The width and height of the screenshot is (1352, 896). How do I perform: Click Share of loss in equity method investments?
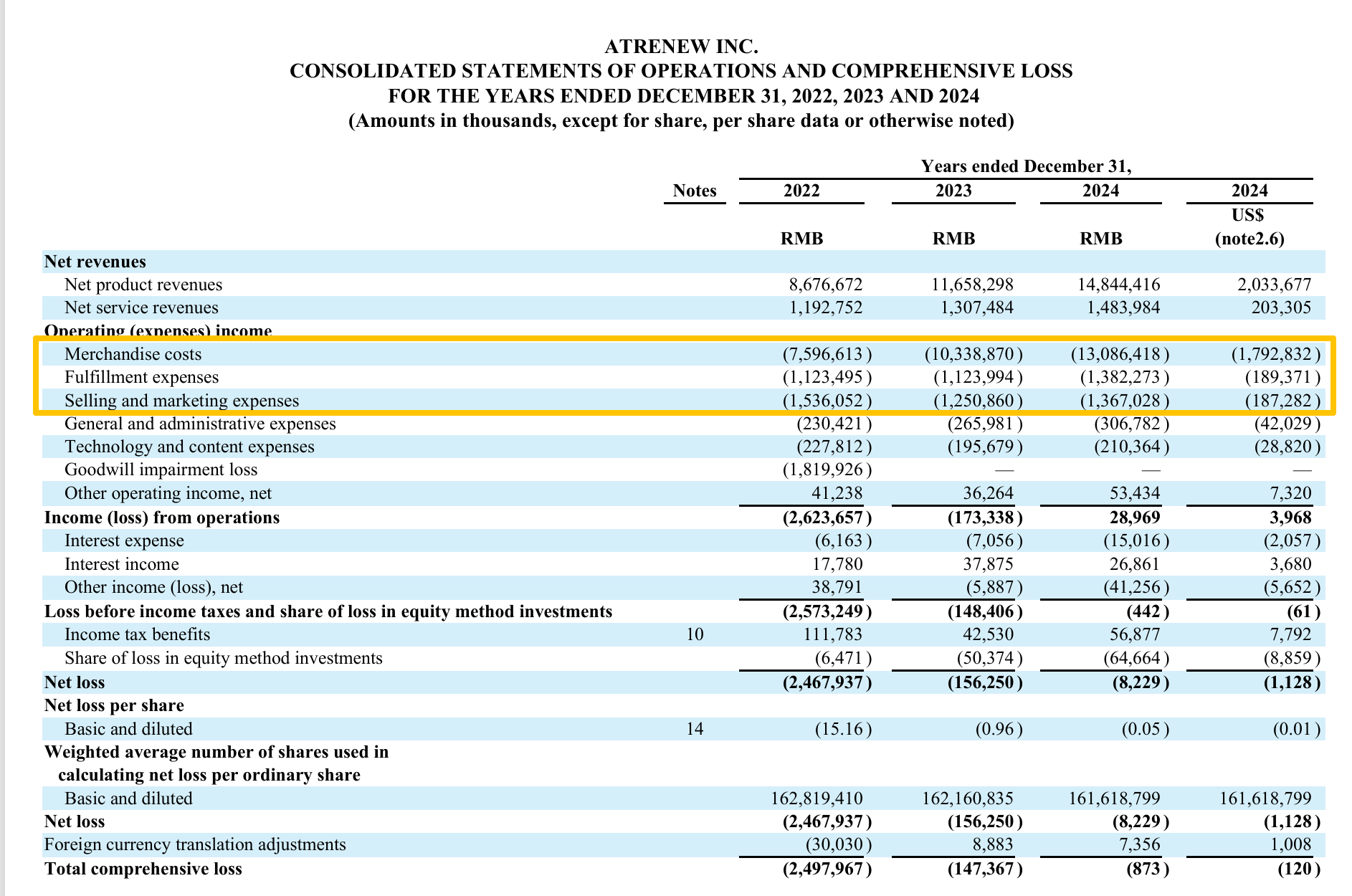click(224, 658)
